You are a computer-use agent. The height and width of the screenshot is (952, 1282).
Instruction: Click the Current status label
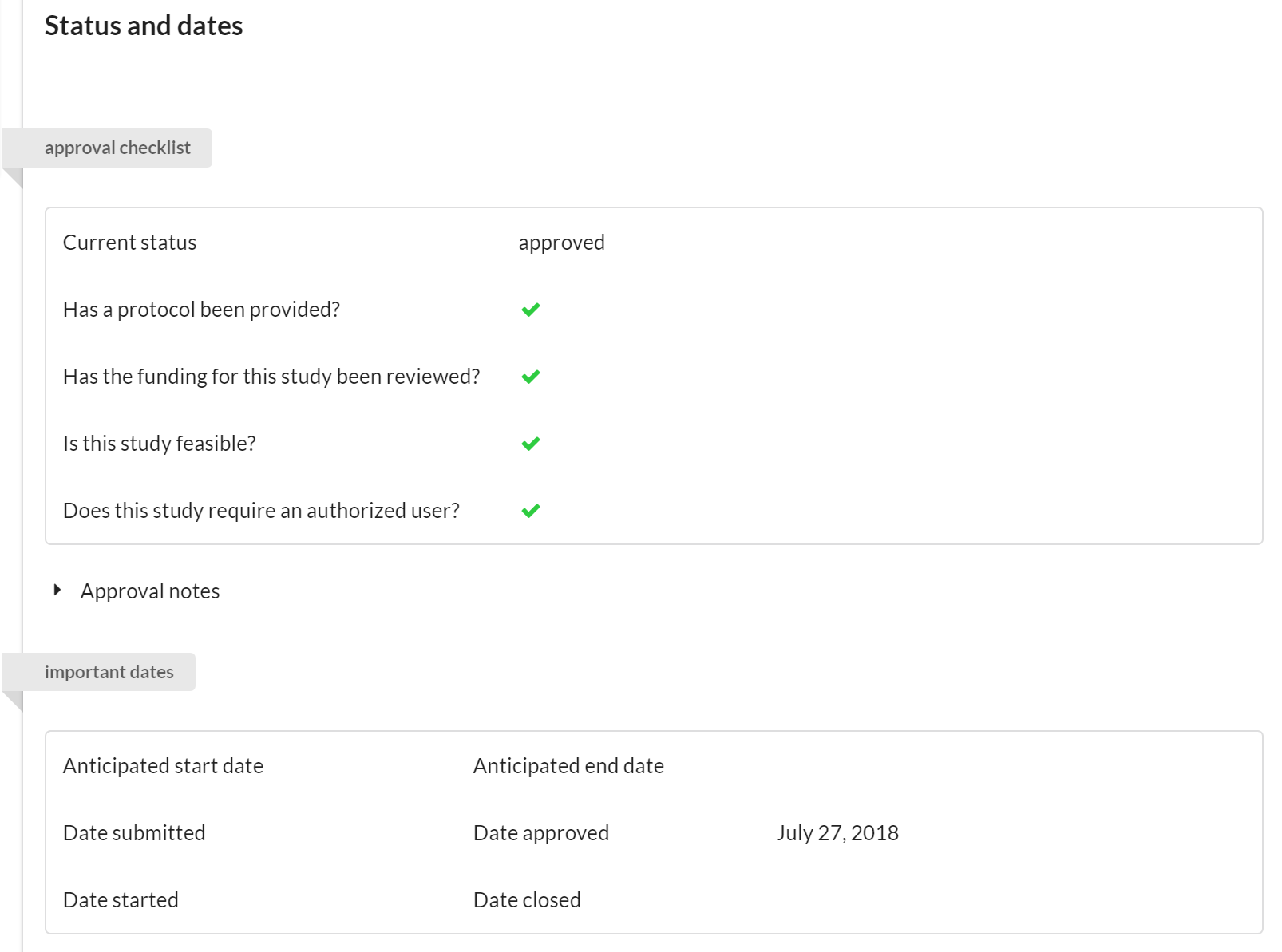point(129,243)
